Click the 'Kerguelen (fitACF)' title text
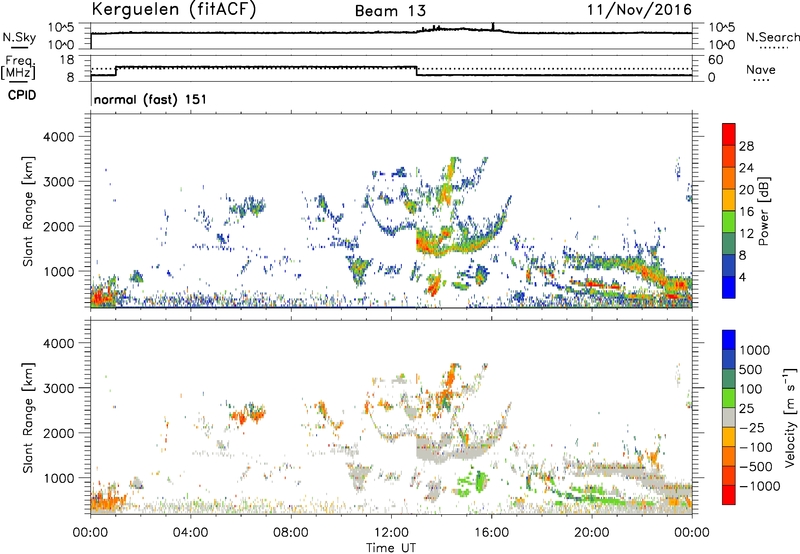Screen dimensions: 800x554 pyautogui.click(x=173, y=9)
